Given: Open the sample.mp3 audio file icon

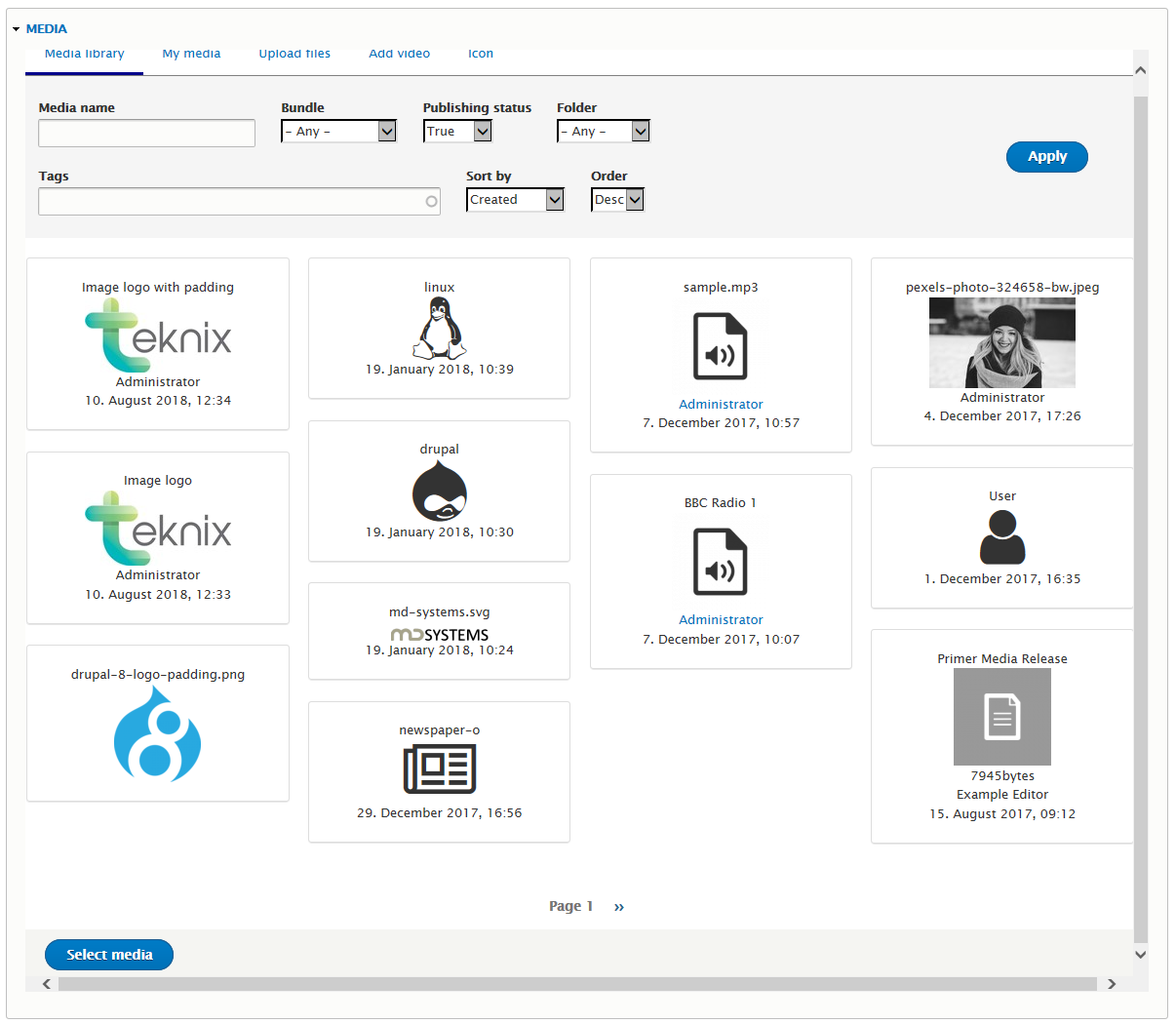Looking at the screenshot, I should point(721,346).
